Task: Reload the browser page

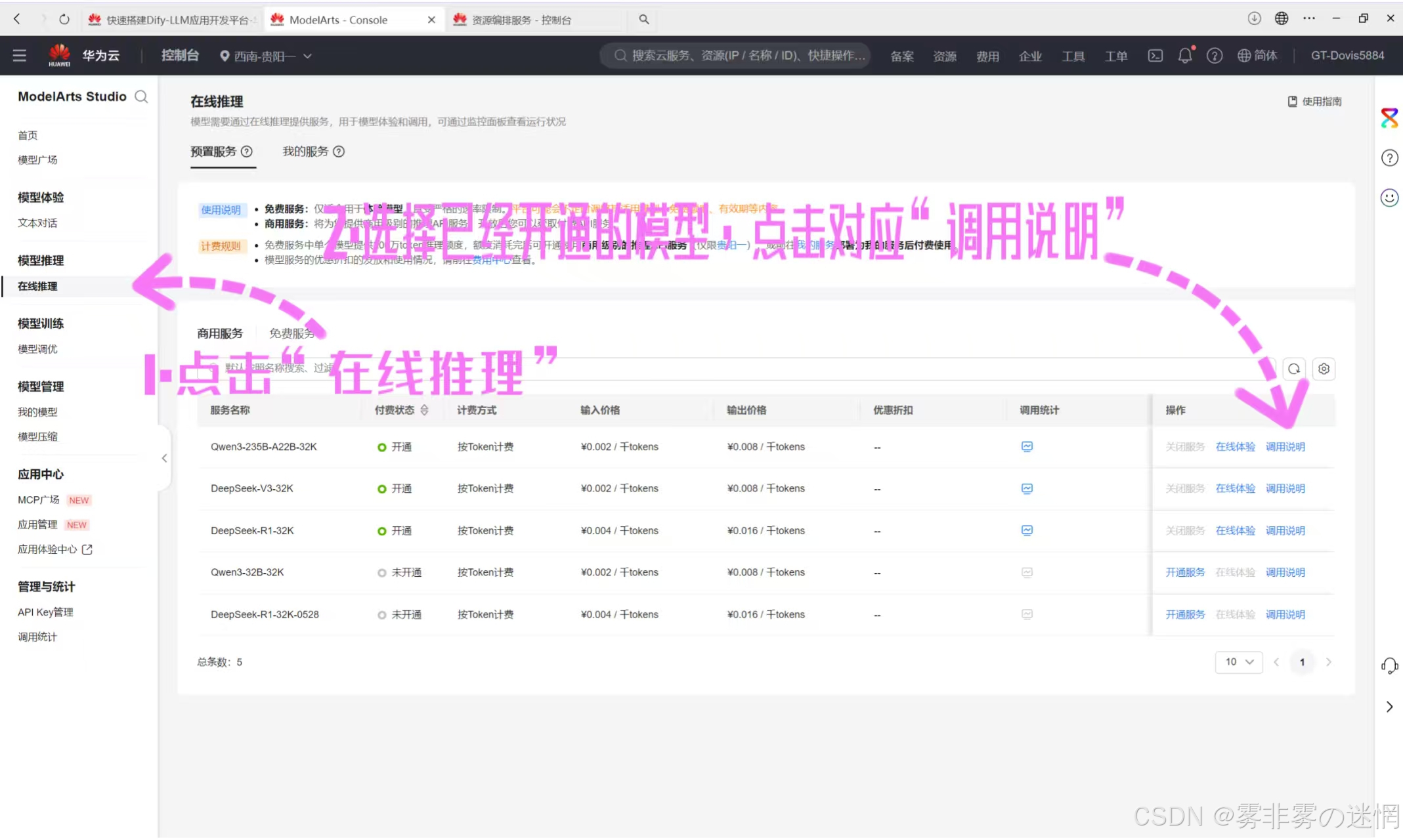Action: coord(64,19)
